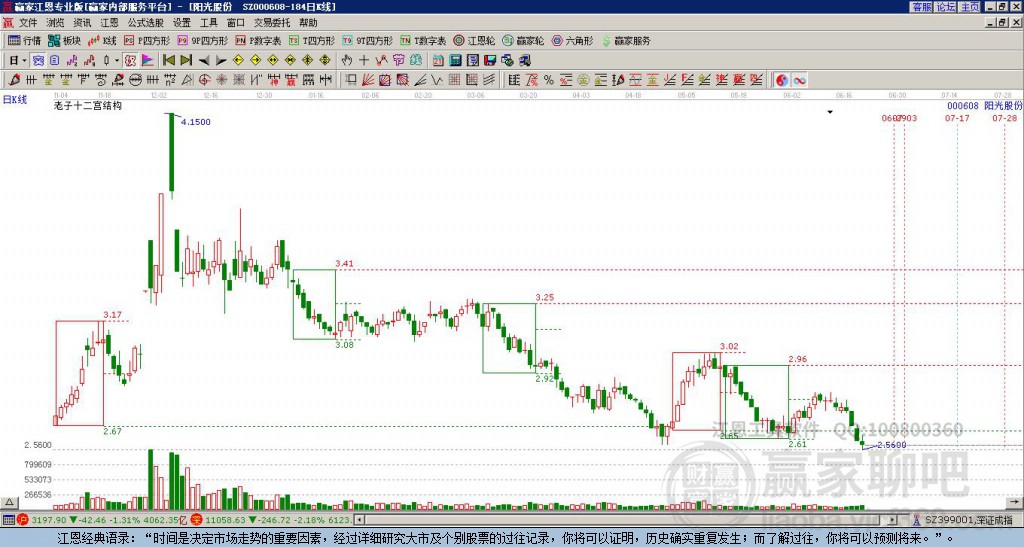Screen dimensions: 1024x548
Task: Open the 江恩轮 tool
Action: pos(475,40)
